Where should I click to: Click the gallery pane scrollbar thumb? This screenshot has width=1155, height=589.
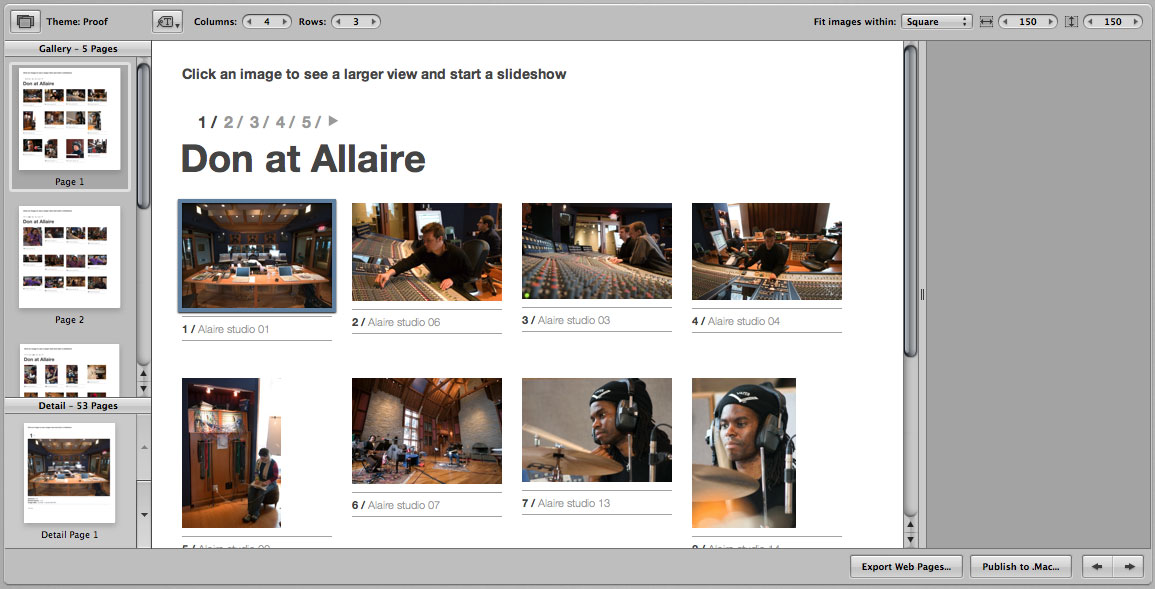pos(144,136)
